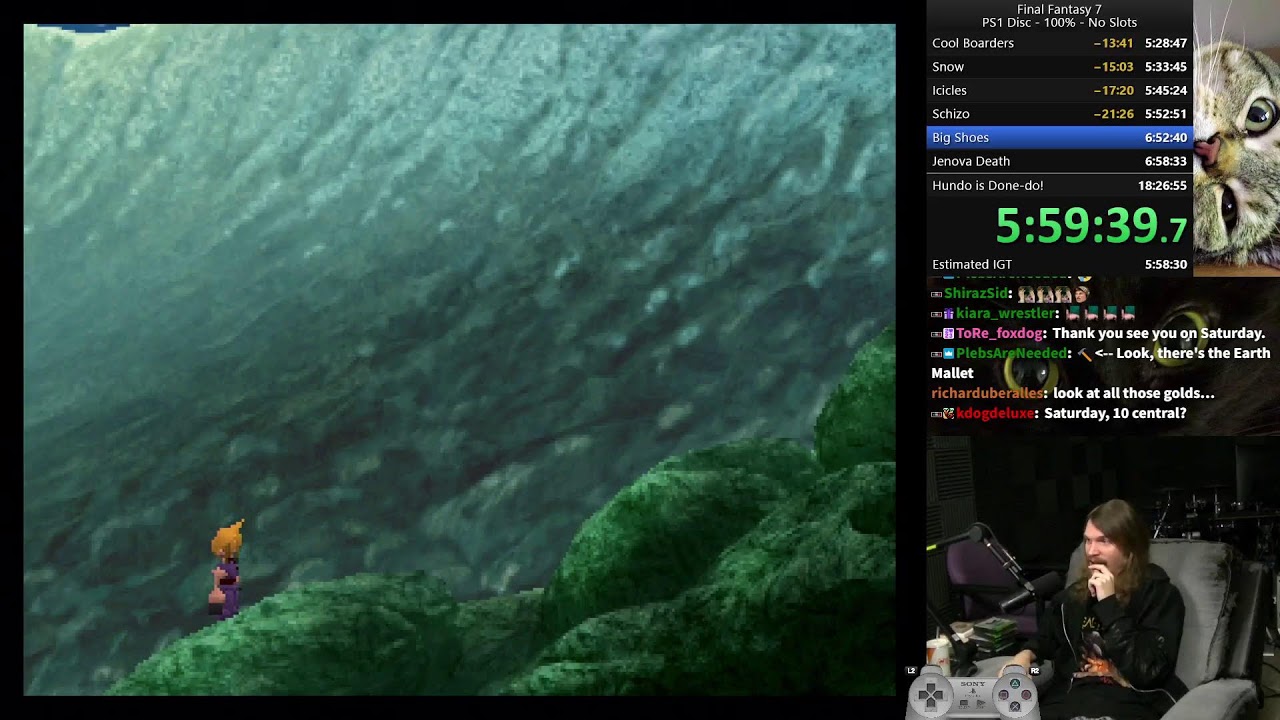
Task: Click the message 'Saturday, 10 central?'
Action: pos(1115,414)
